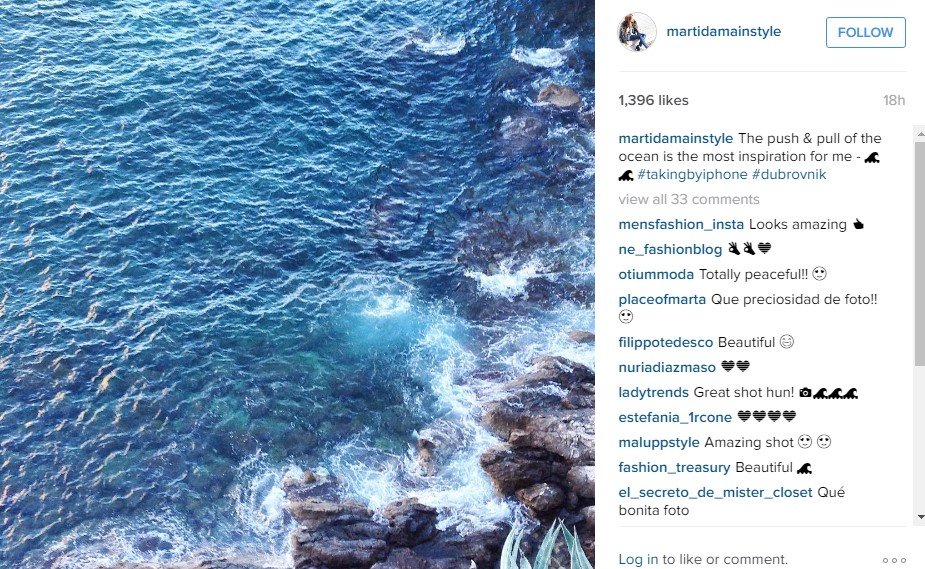Viewport: 925px width, 569px height.
Task: Open ladytrends commenter profile
Action: pos(654,393)
